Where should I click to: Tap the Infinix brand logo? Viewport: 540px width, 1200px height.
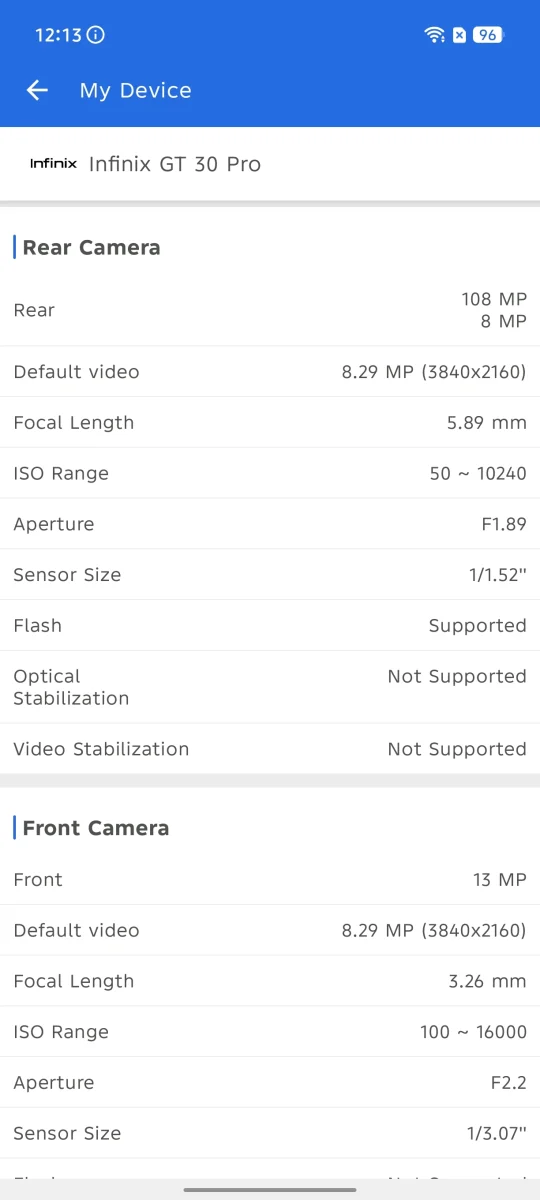[53, 164]
